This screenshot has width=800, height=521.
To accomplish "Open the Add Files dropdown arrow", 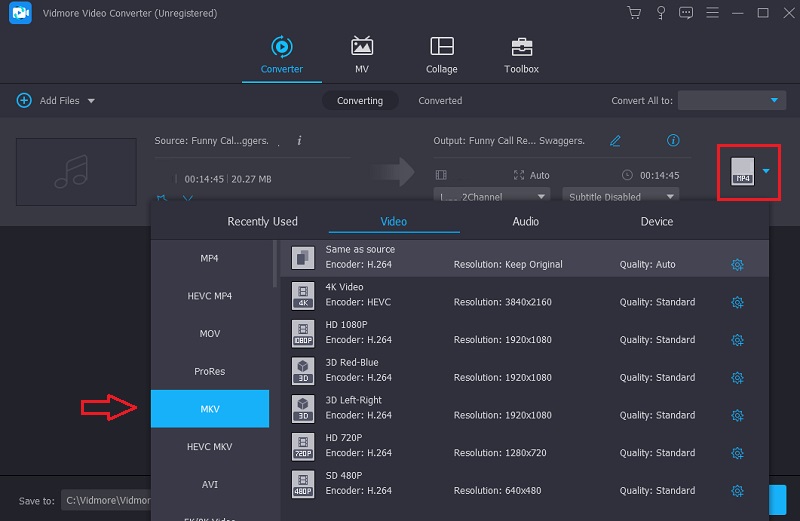I will [x=91, y=101].
